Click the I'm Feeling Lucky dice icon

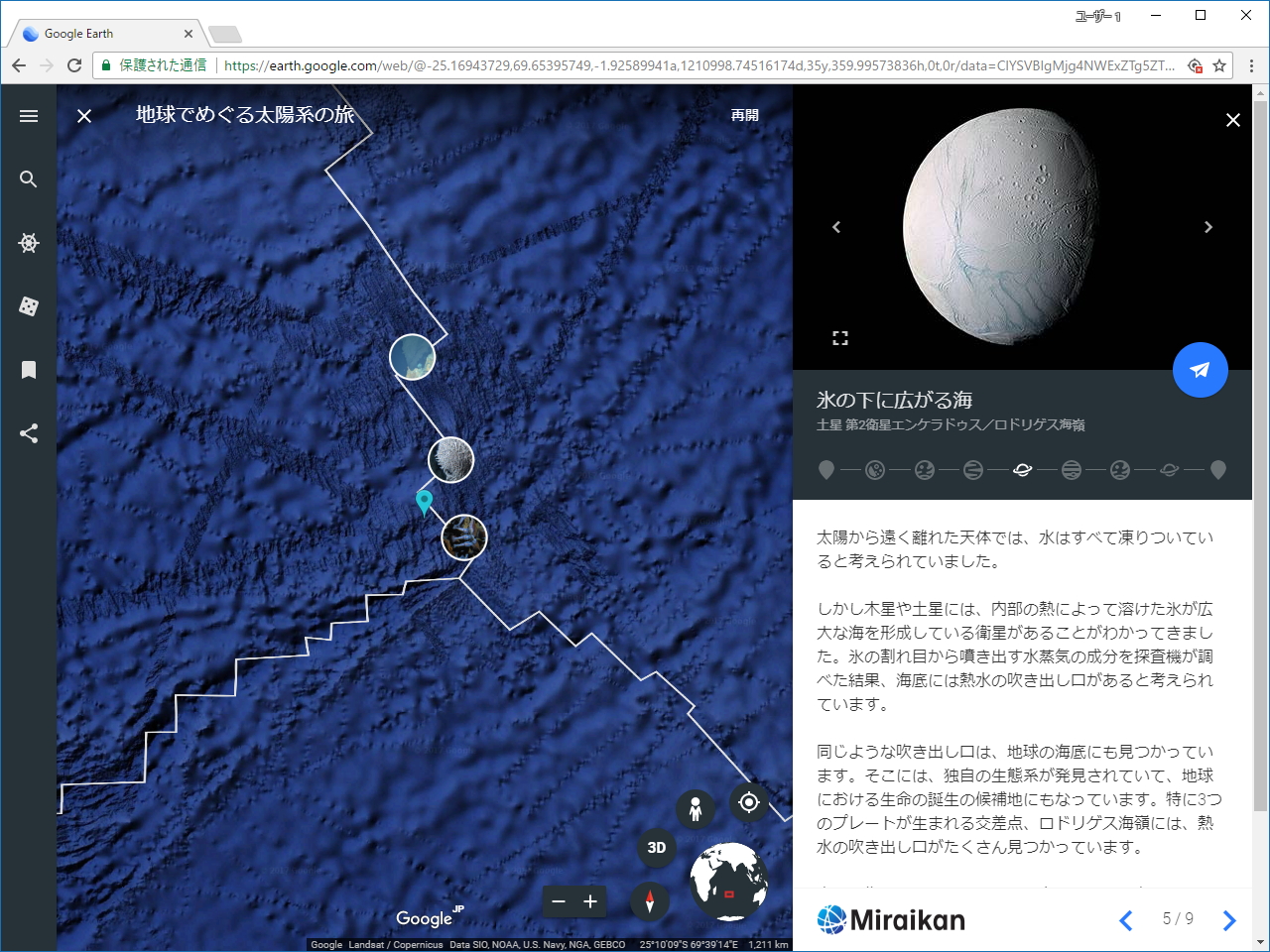click(28, 306)
